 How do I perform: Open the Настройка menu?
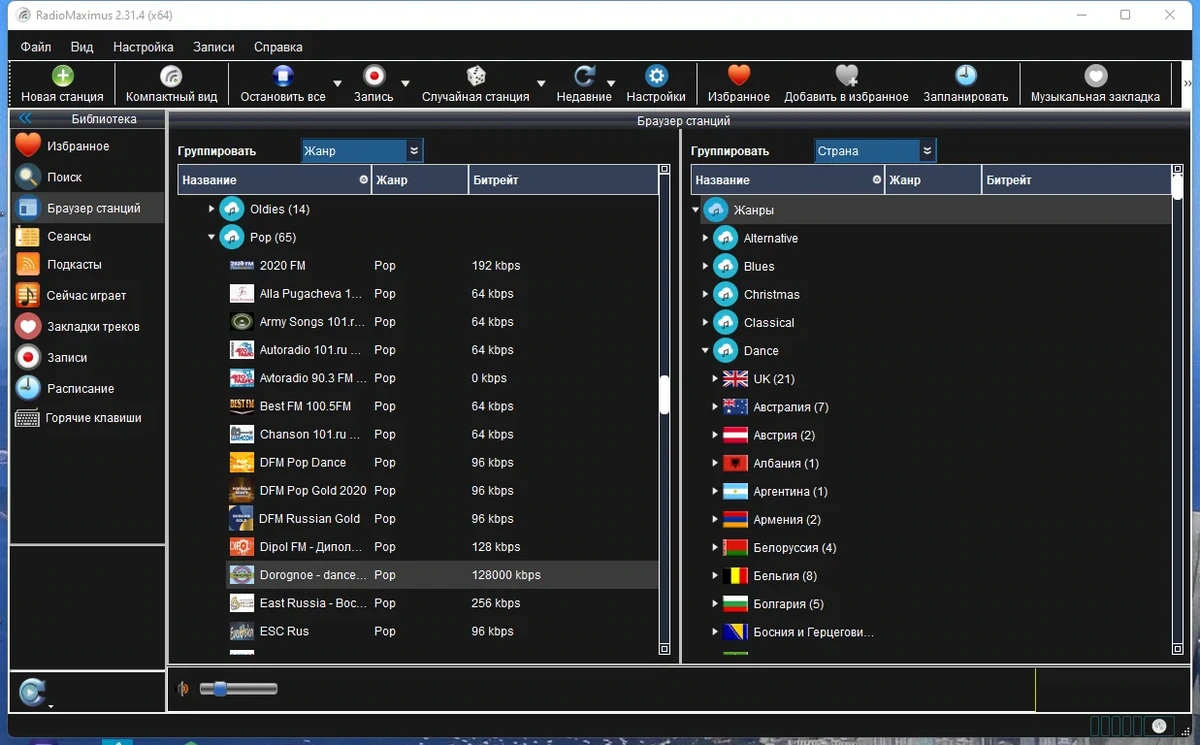(x=143, y=47)
